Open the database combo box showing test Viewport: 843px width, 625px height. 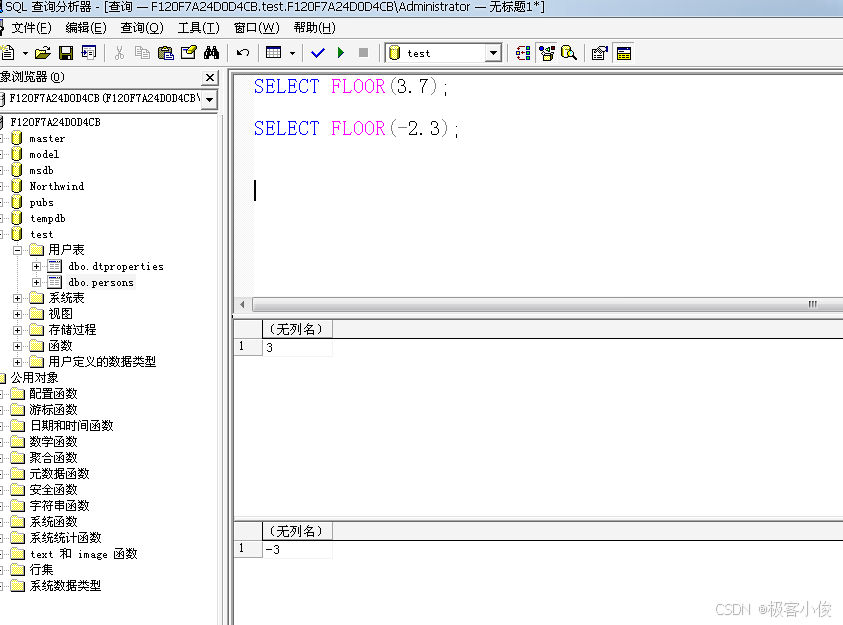(x=444, y=53)
